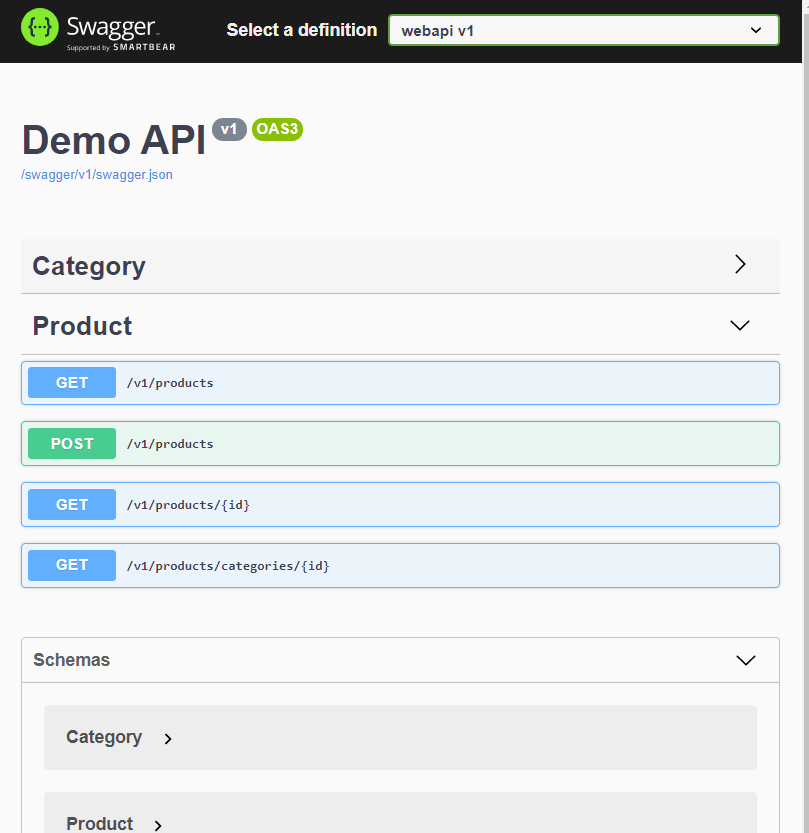Expand the Product schema arrow
This screenshot has height=833, width=809.
coord(158,826)
